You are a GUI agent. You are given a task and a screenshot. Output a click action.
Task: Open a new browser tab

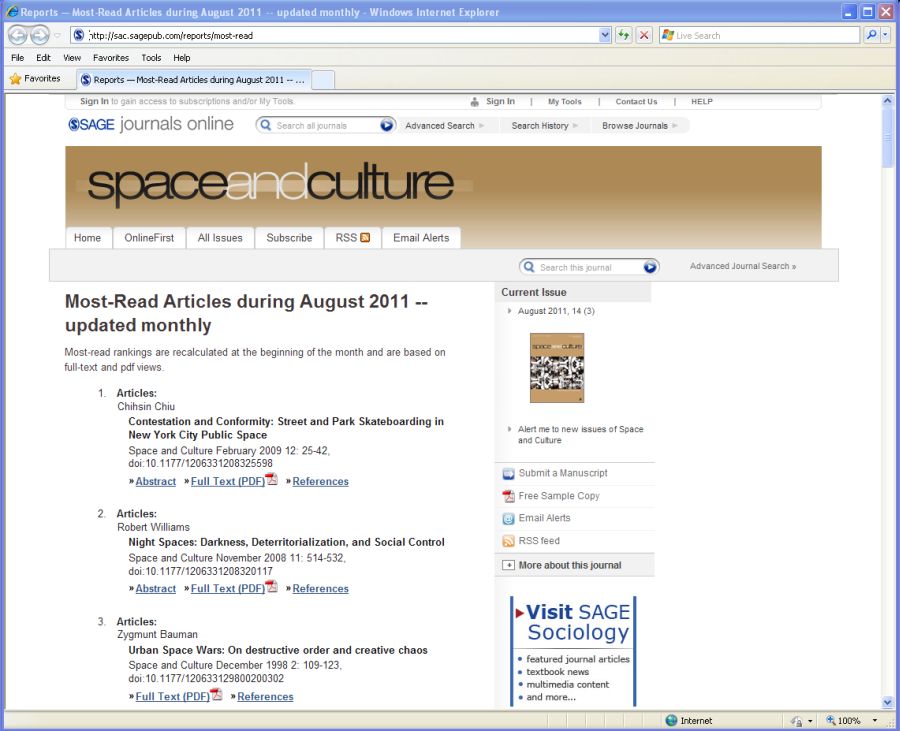click(323, 80)
